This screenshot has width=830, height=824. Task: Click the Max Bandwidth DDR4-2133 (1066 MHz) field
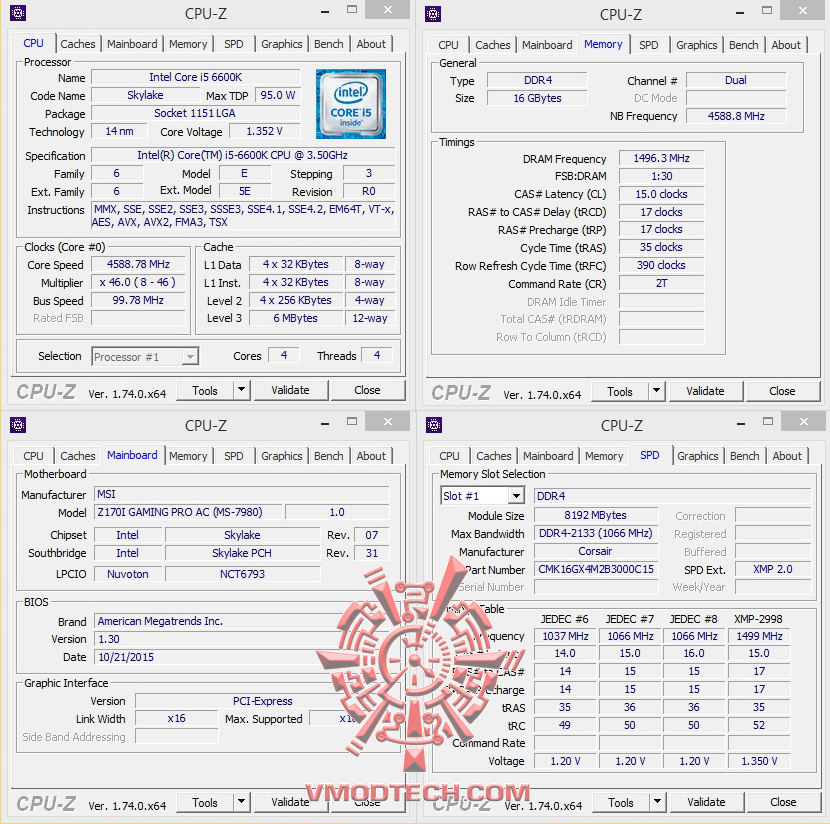coord(596,533)
